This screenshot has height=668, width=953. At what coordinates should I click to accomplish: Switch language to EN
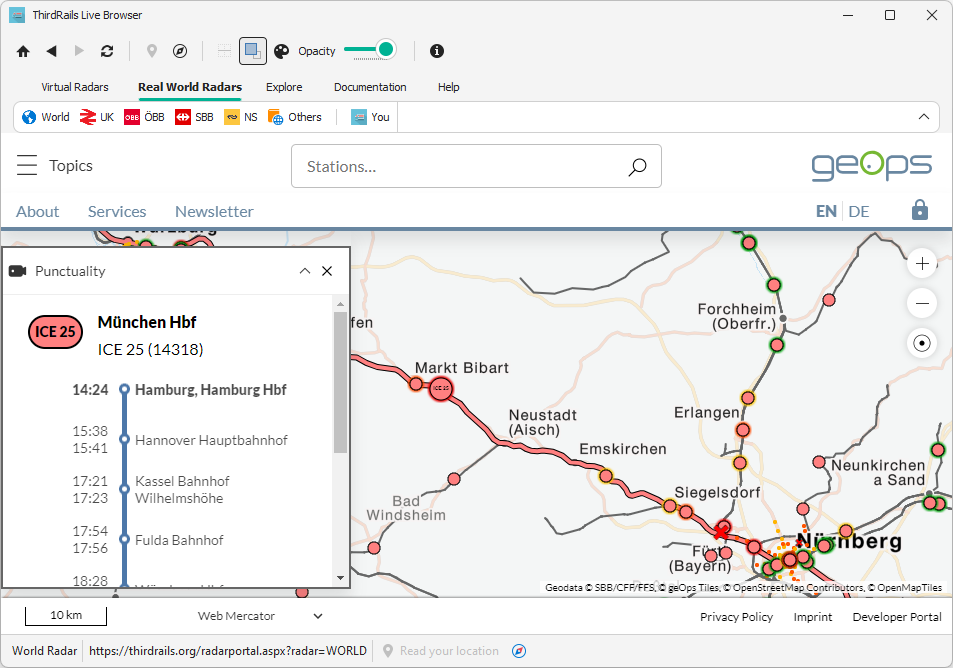coord(826,212)
